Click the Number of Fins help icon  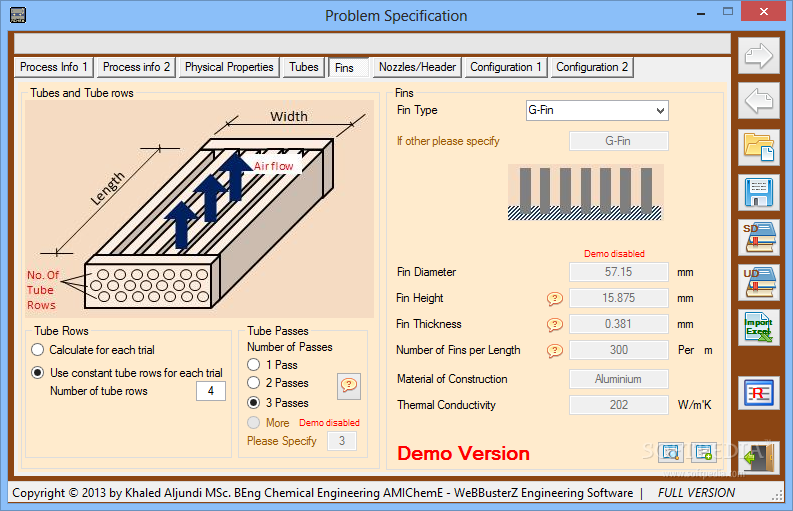555,350
